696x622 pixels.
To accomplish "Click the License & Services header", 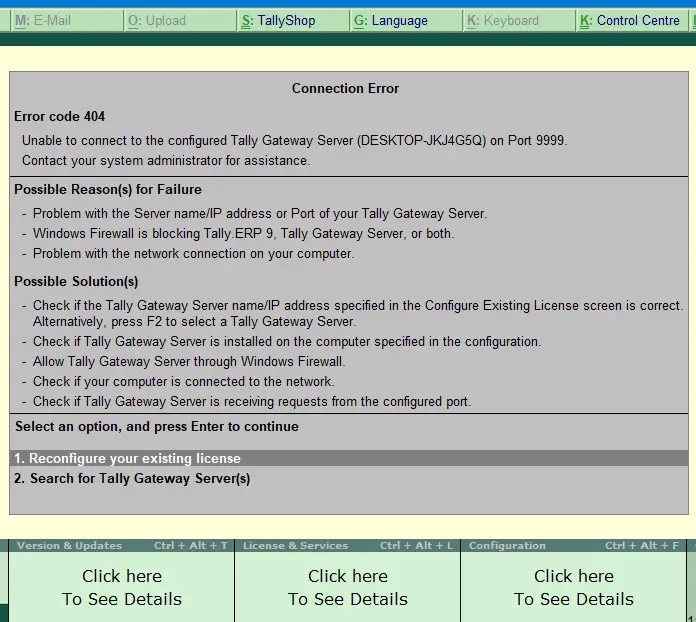I will coord(348,546).
